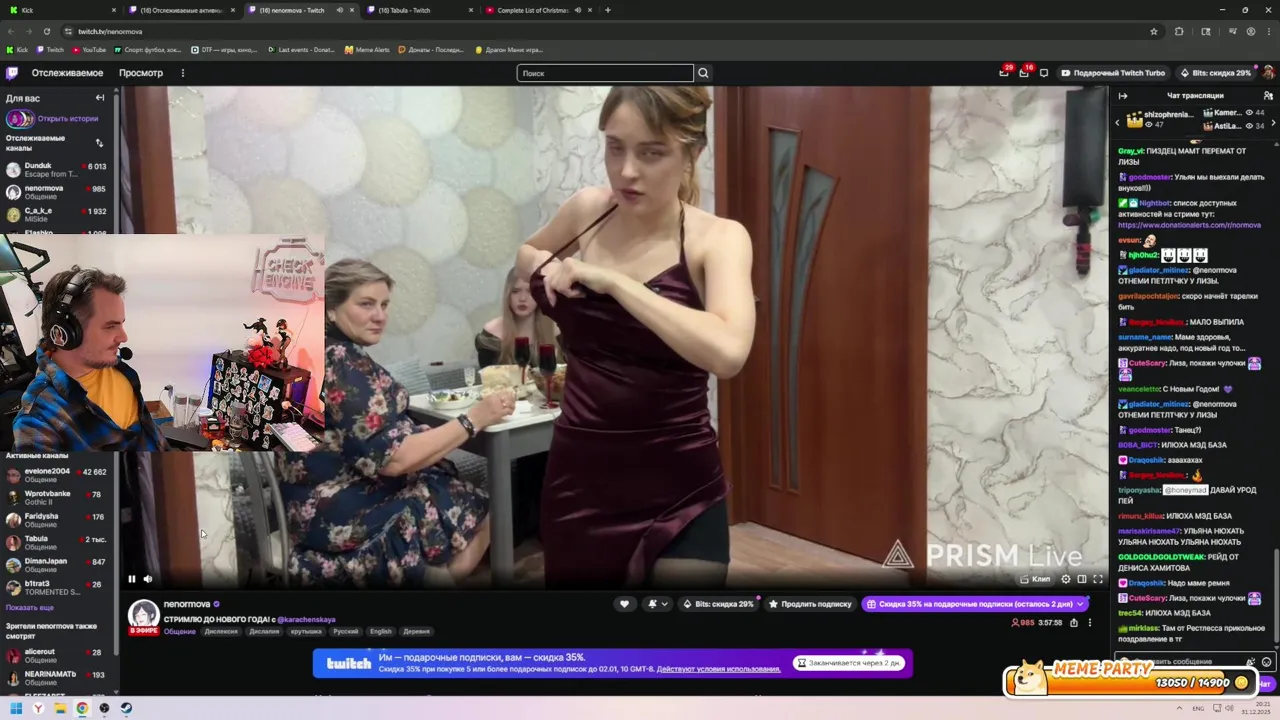The image size is (1280, 720).
Task: Open the DTF bookmark
Action: click(x=223, y=50)
